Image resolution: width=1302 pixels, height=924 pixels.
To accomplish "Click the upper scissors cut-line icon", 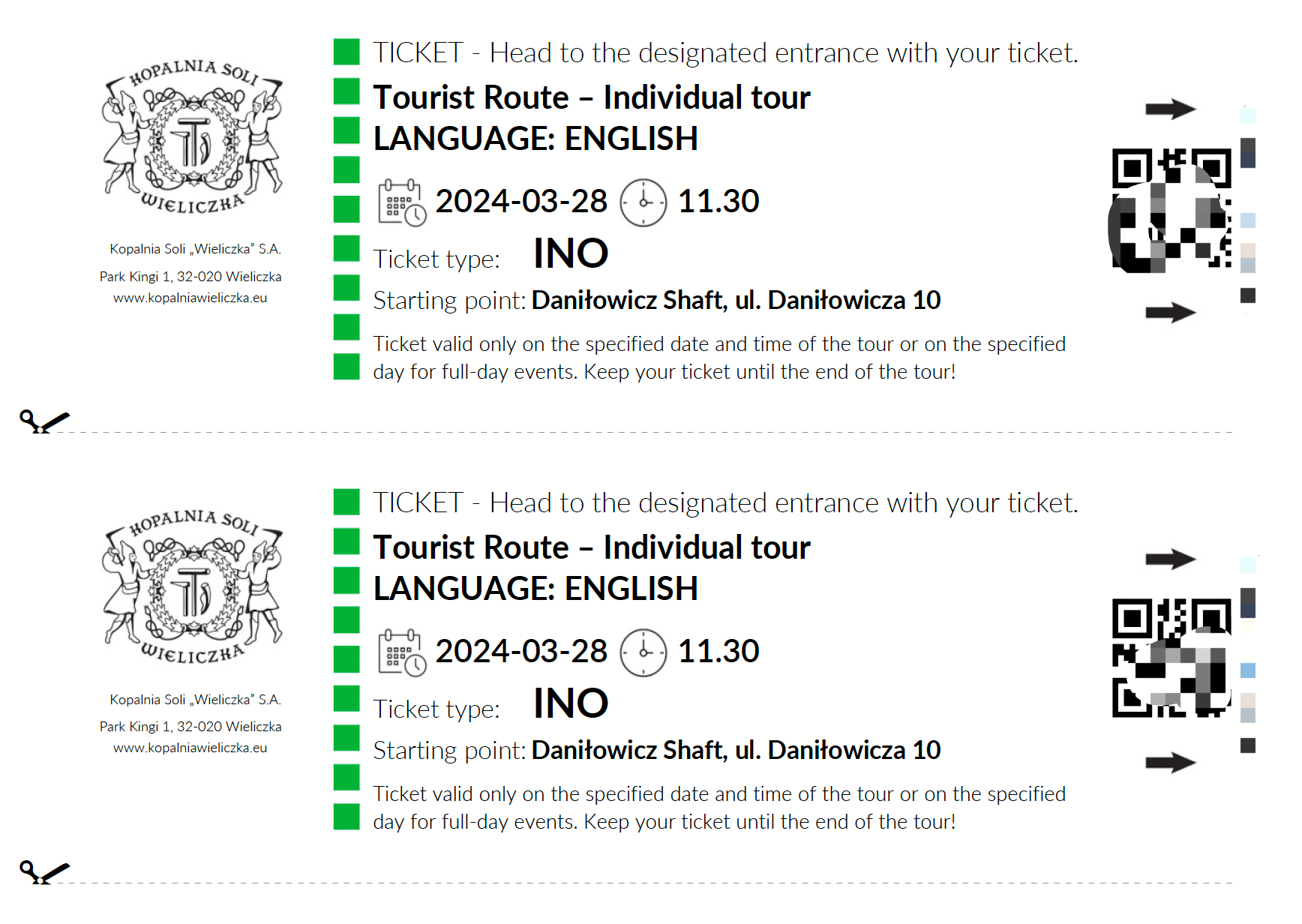I will tap(44, 421).
